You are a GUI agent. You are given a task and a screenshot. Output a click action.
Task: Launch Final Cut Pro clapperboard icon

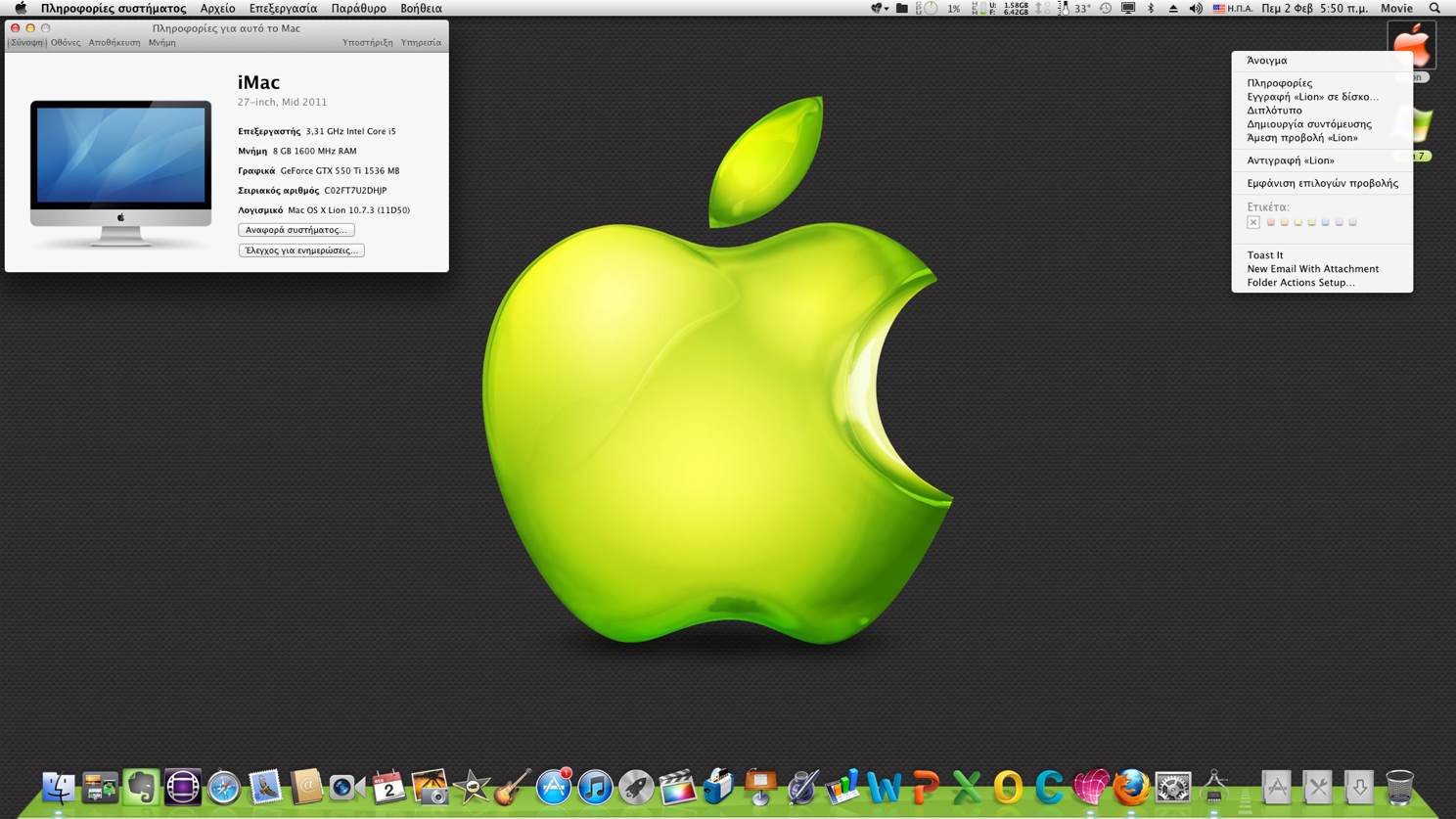coord(677,788)
